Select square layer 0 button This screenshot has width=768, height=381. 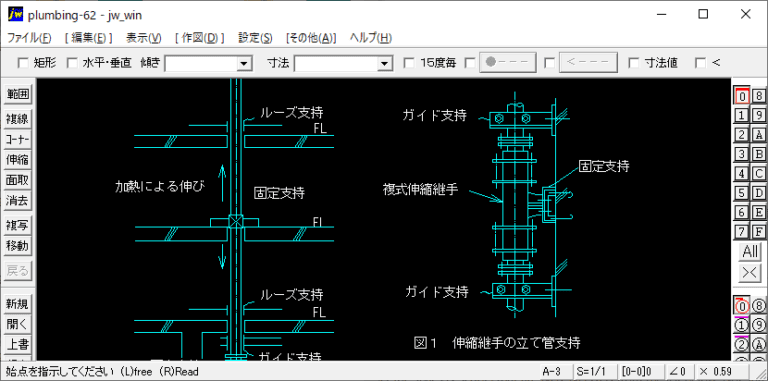pos(742,96)
